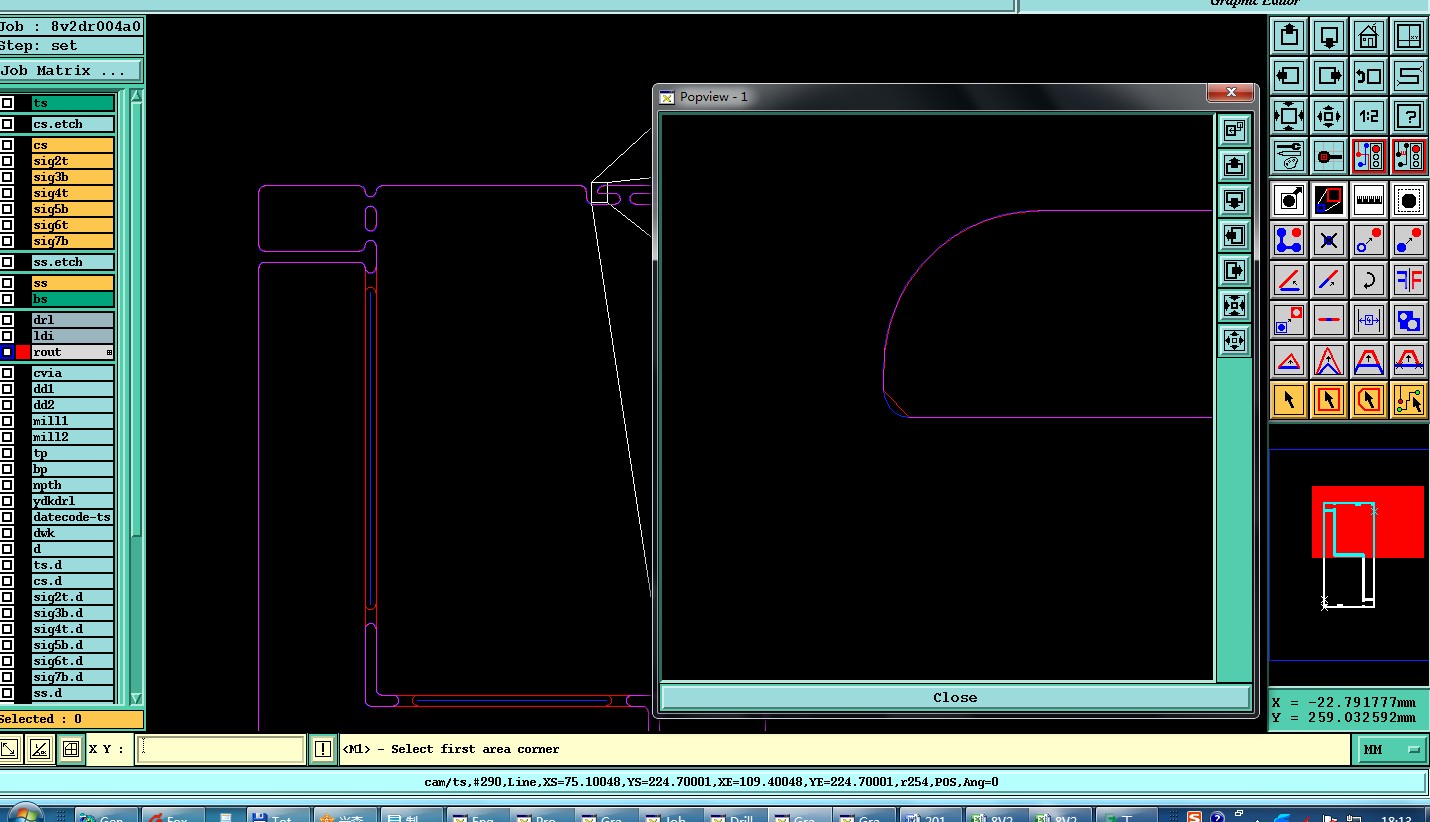
Task: Click the connected blue-red dots polyline icon
Action: (x=1289, y=240)
